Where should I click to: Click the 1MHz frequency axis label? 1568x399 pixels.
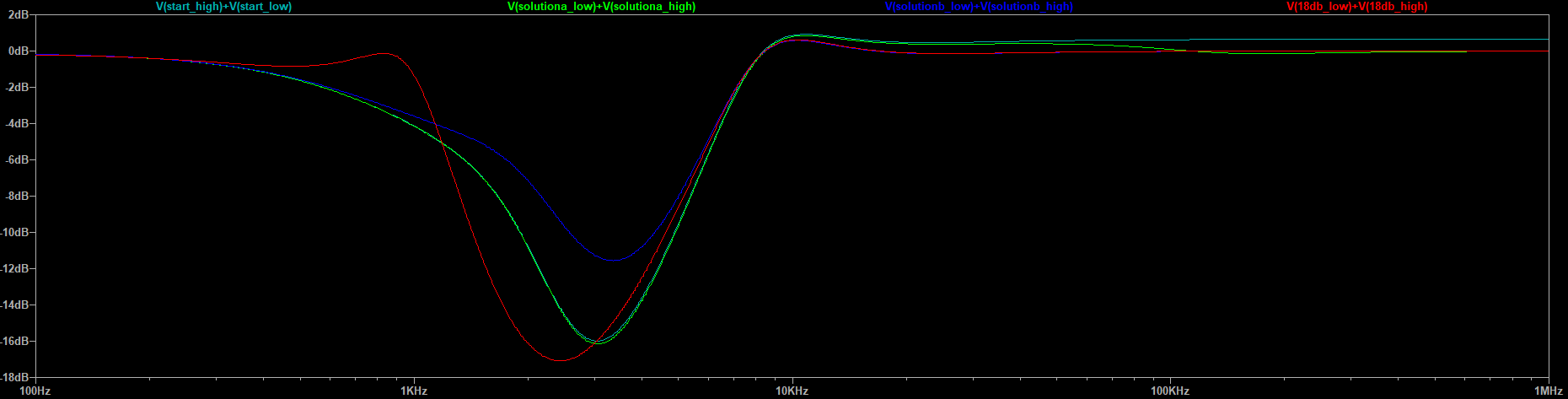pos(1548,391)
